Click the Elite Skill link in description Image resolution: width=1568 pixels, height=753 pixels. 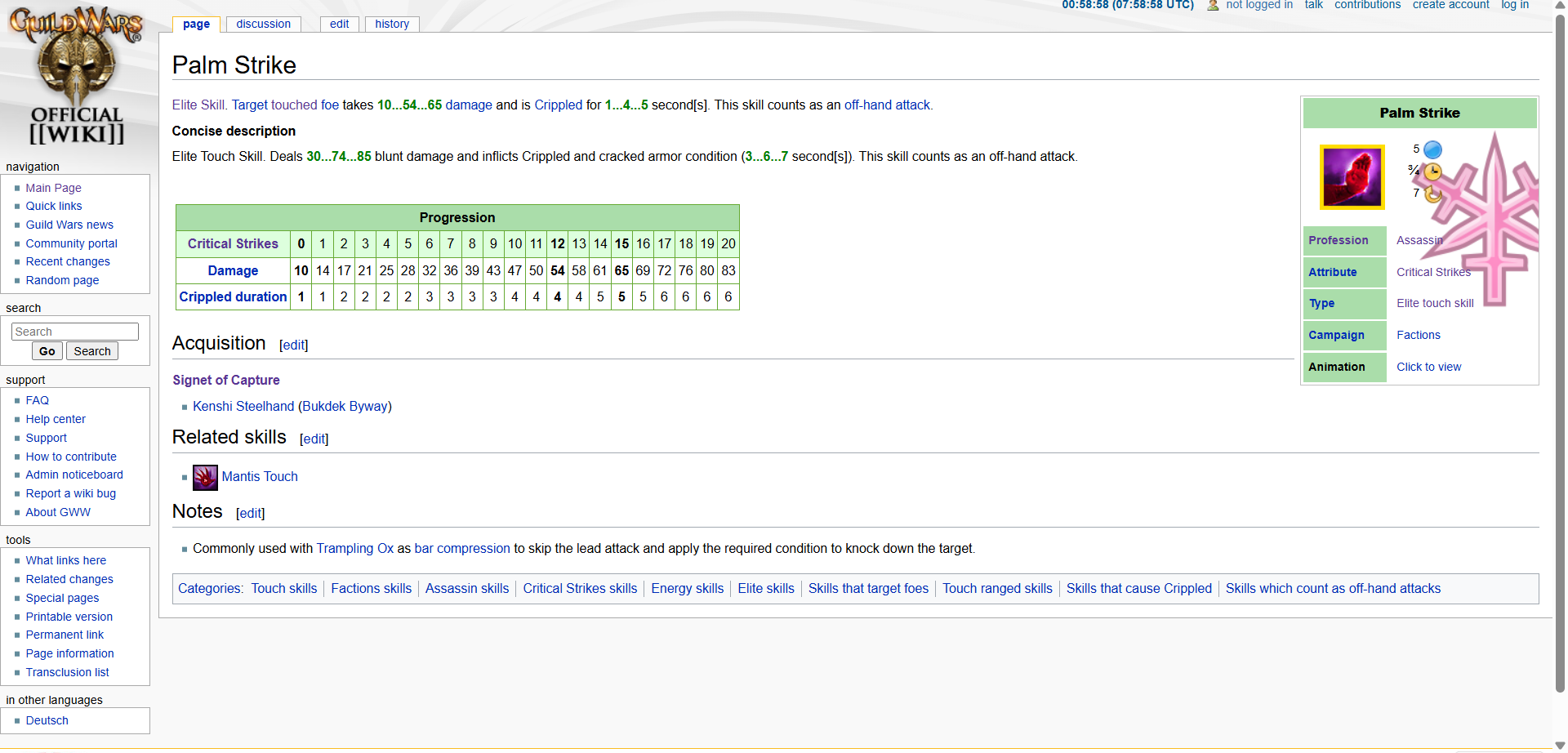click(198, 105)
